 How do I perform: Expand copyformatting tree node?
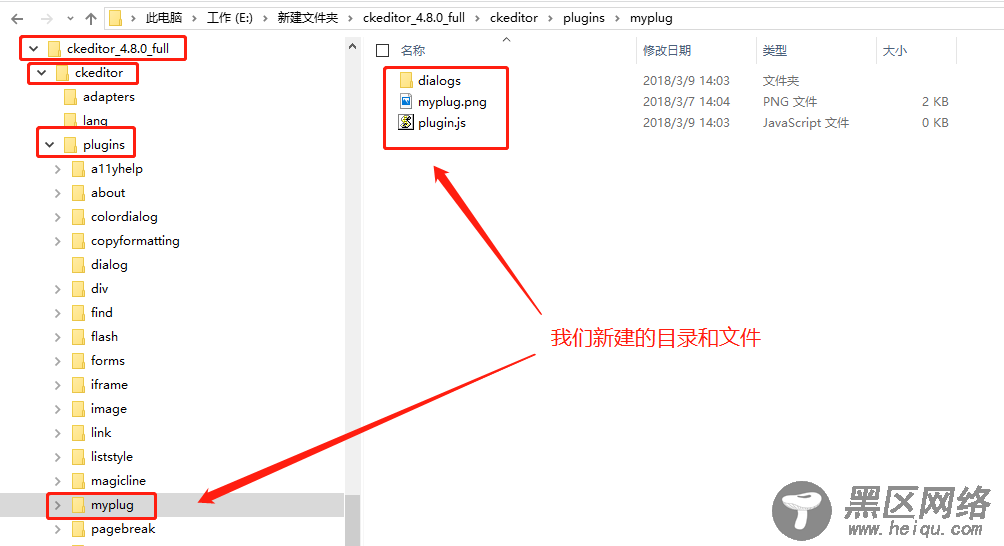click(58, 241)
